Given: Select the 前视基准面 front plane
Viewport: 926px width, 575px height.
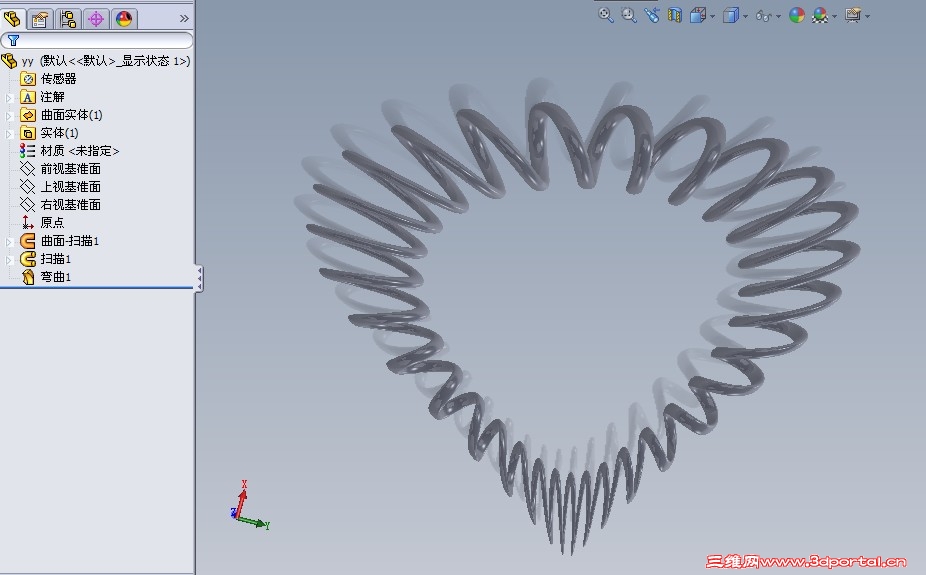Looking at the screenshot, I should 70,169.
